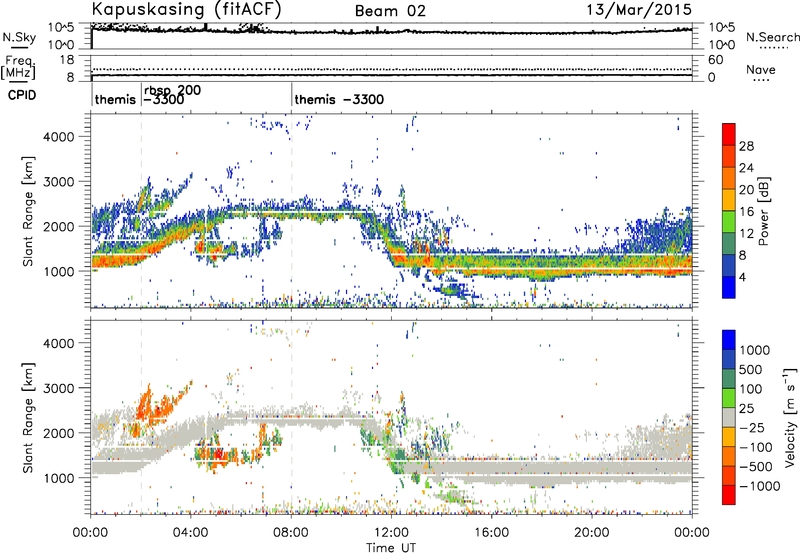800x554 pixels.
Task: Click the dashed CPID change line at 08:00 in power panel
Action: click(291, 210)
